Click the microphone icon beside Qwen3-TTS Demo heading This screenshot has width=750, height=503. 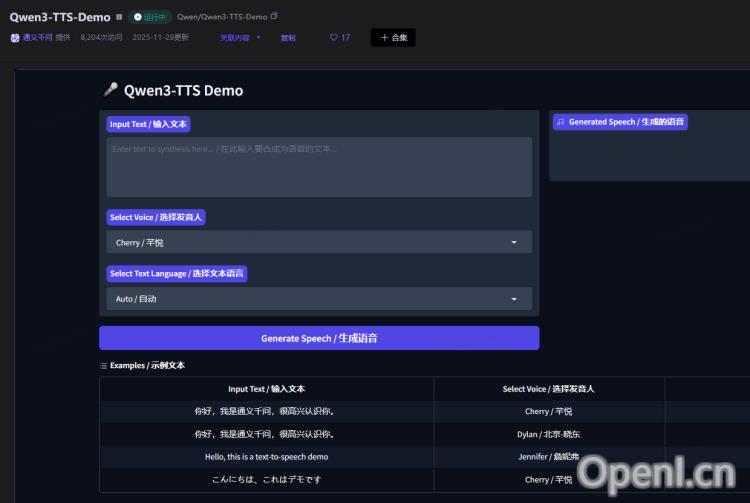pos(111,90)
